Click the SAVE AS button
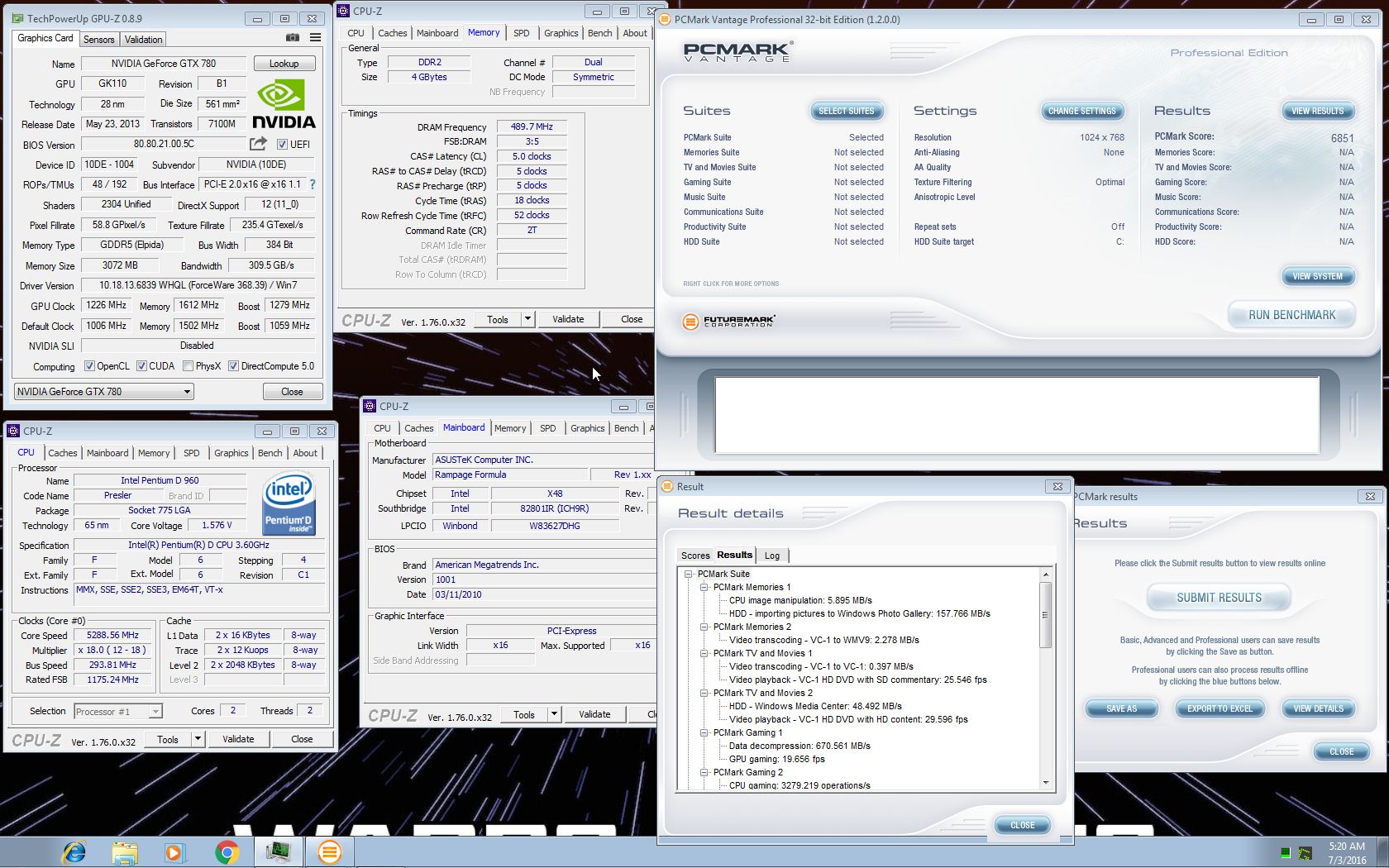Viewport: 1389px width, 868px height. (1121, 708)
